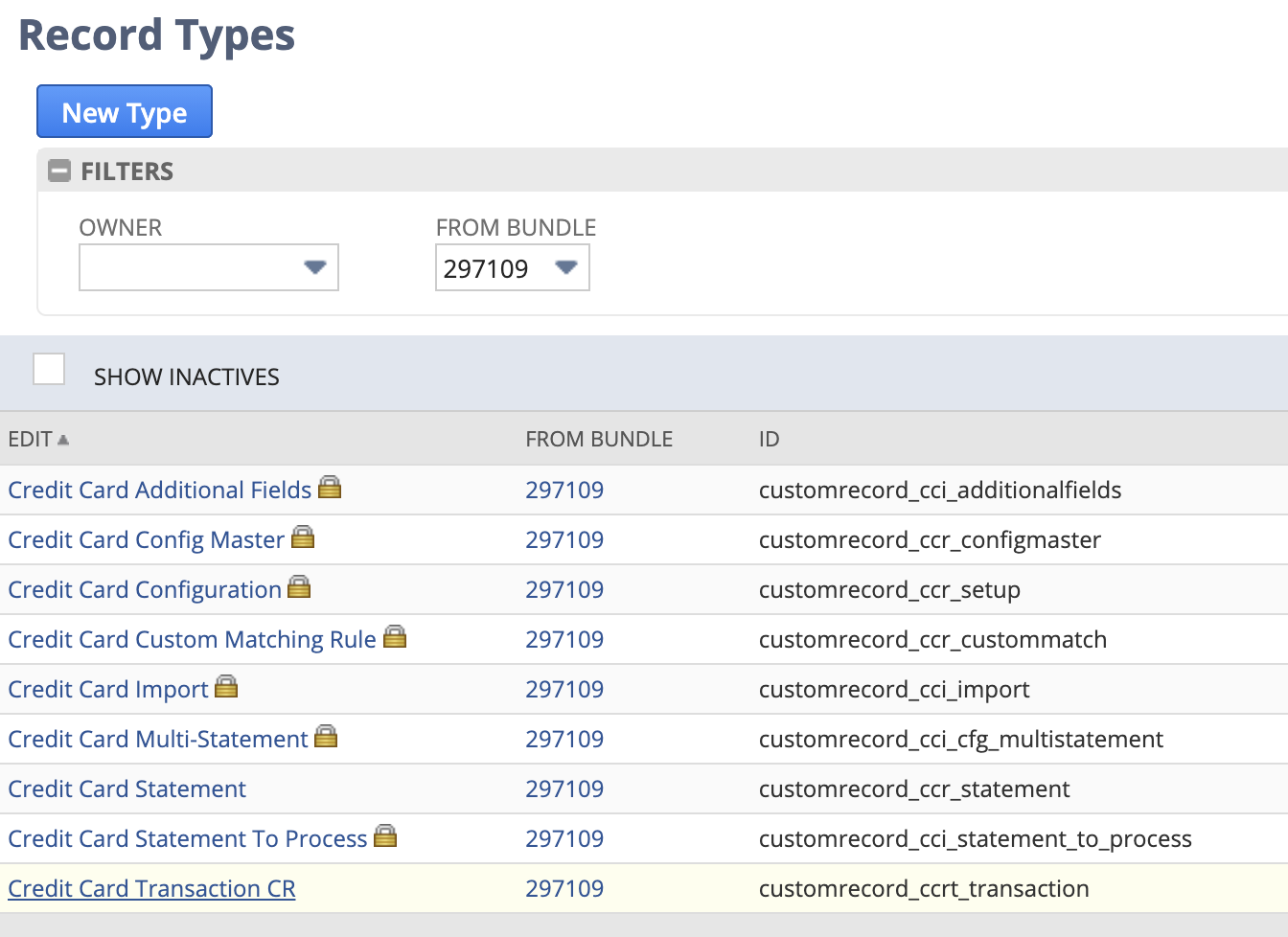Click the lock icon beside Credit Card Import
The image size is (1288, 937).
point(226,686)
